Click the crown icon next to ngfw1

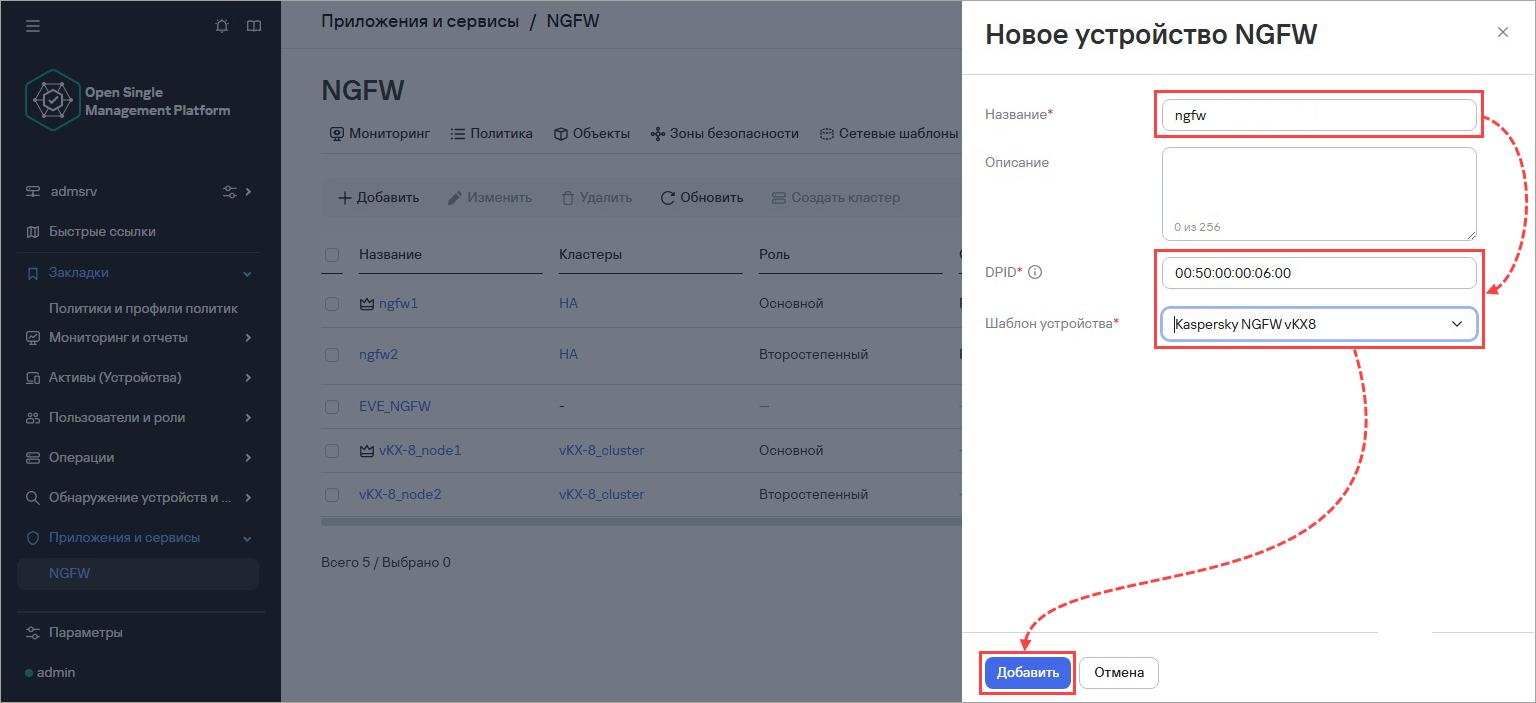(366, 303)
